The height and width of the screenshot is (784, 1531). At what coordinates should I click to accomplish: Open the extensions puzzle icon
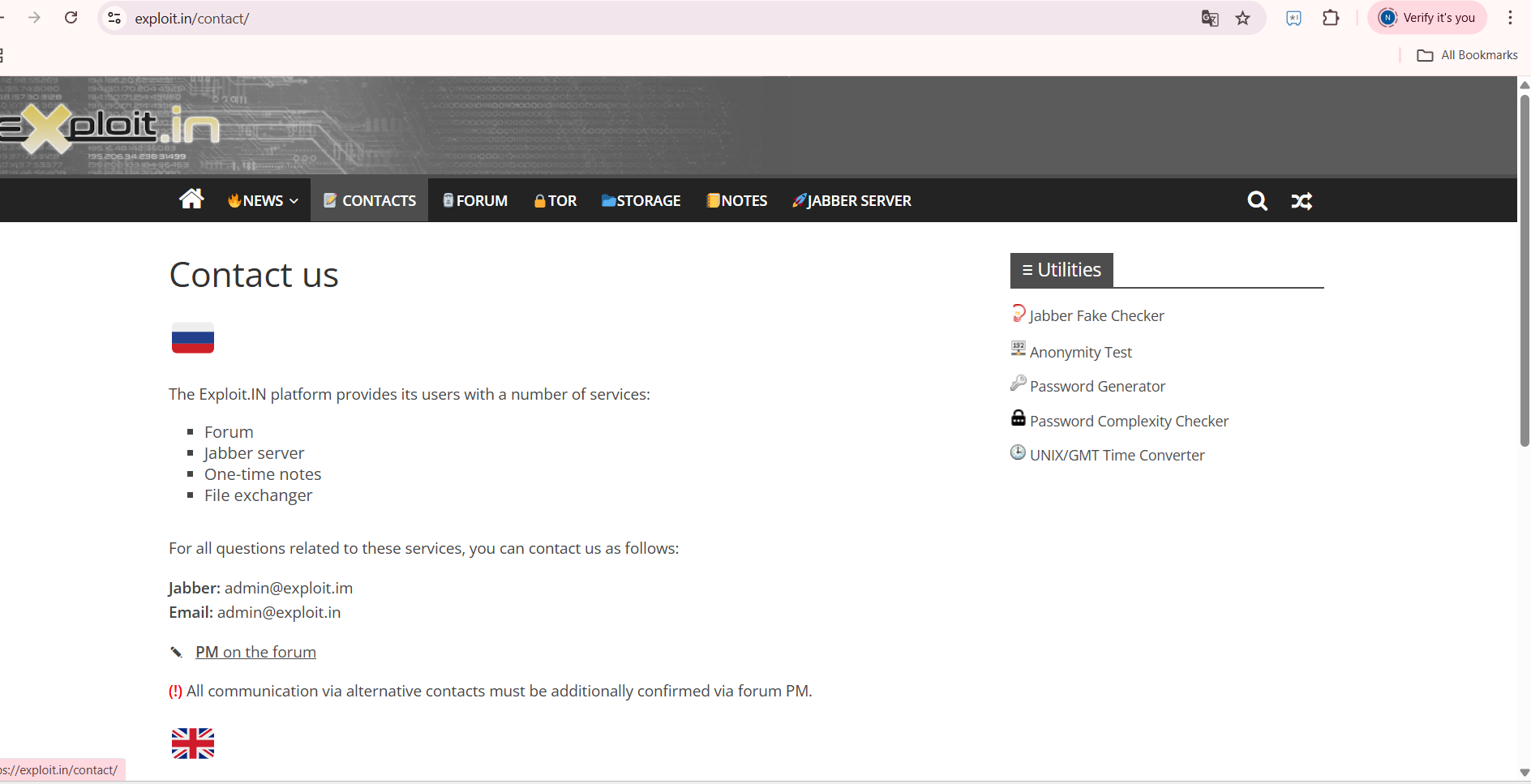pyautogui.click(x=1331, y=18)
